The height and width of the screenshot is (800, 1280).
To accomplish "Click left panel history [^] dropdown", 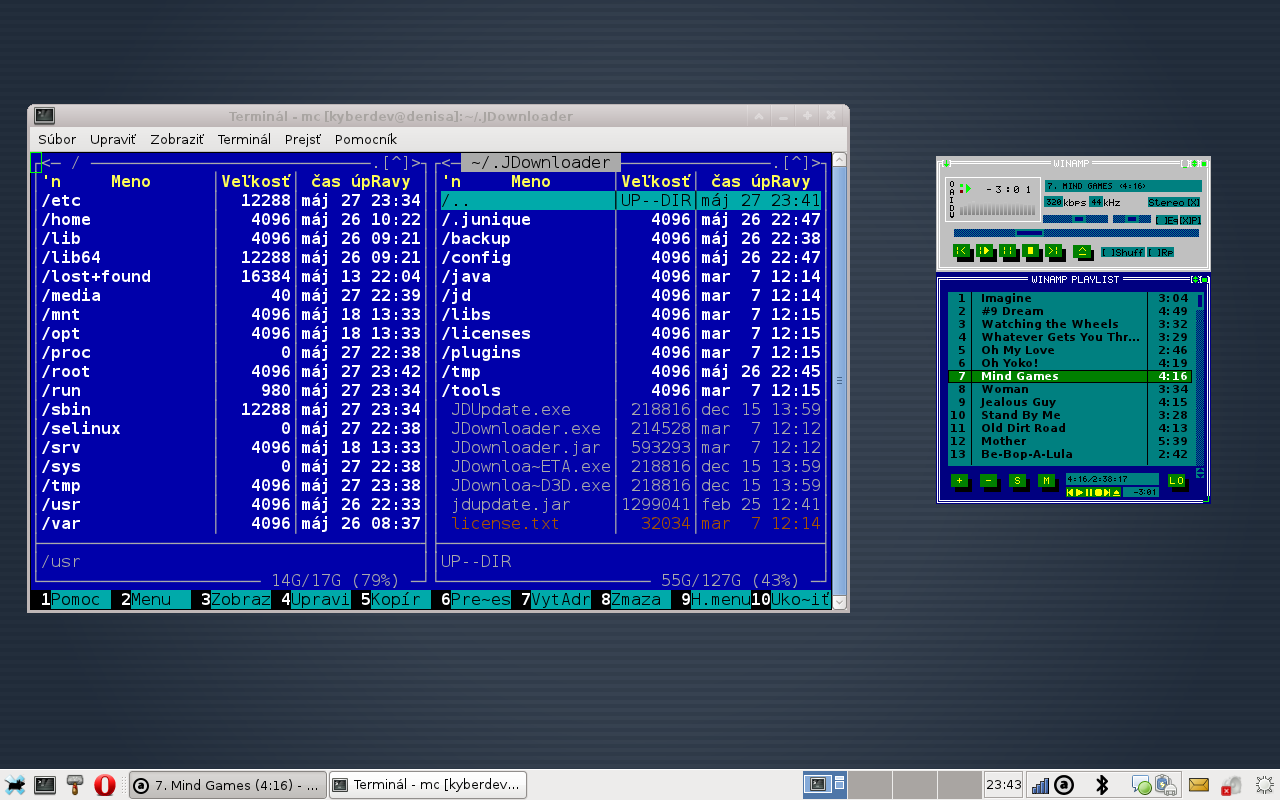I will pyautogui.click(x=396, y=162).
